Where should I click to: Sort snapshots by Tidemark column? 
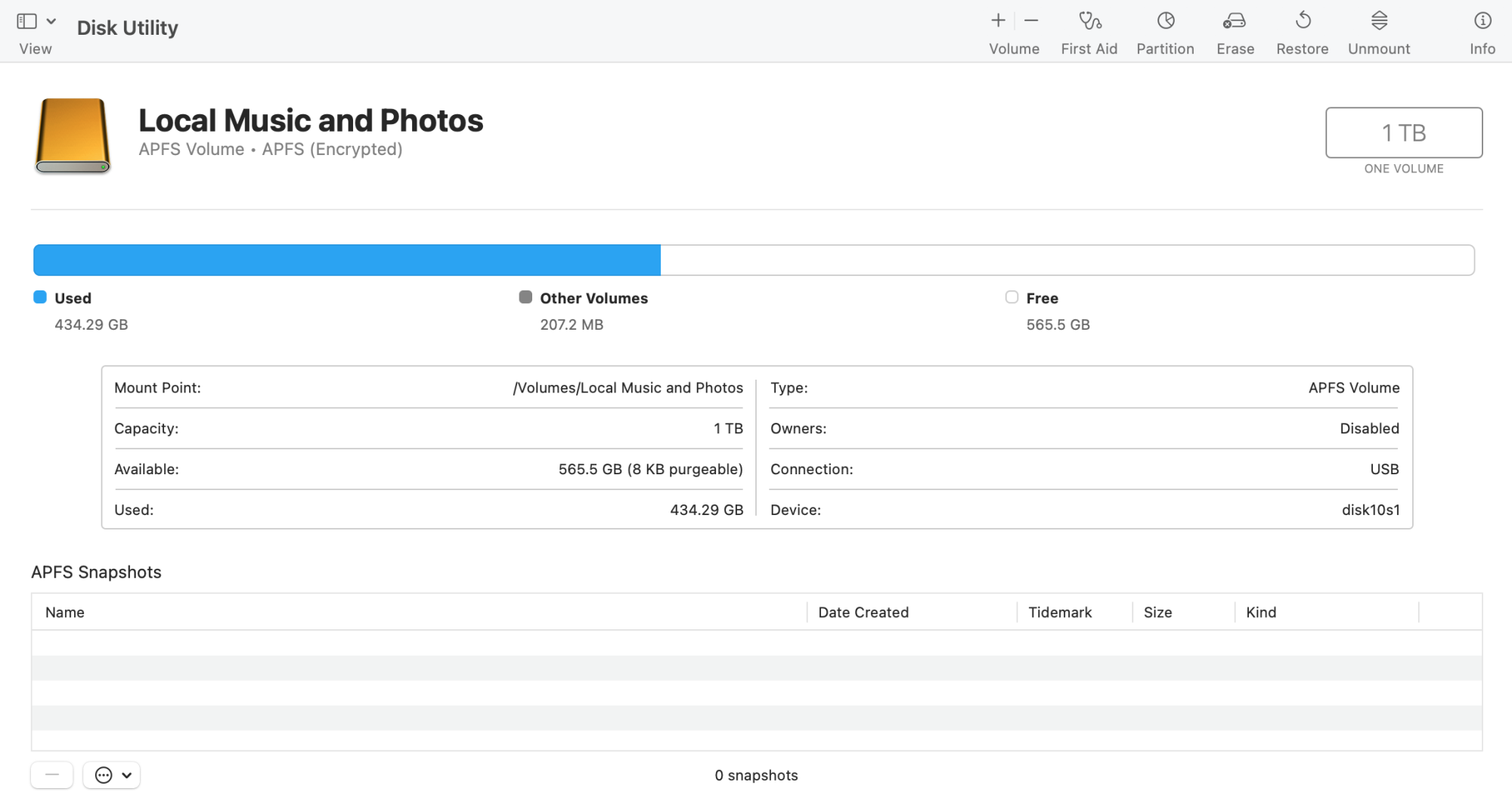click(x=1074, y=613)
